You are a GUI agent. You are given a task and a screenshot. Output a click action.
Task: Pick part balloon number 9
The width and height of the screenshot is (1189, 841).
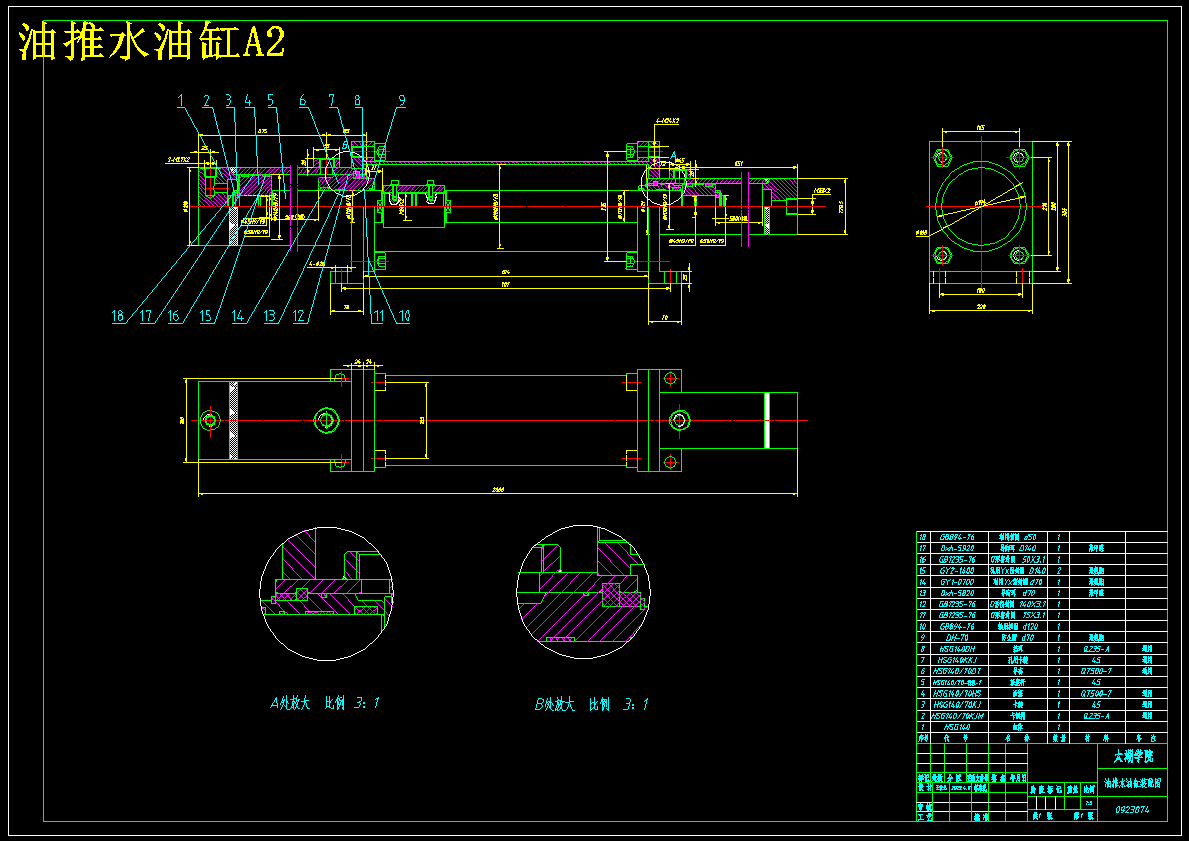[x=402, y=101]
